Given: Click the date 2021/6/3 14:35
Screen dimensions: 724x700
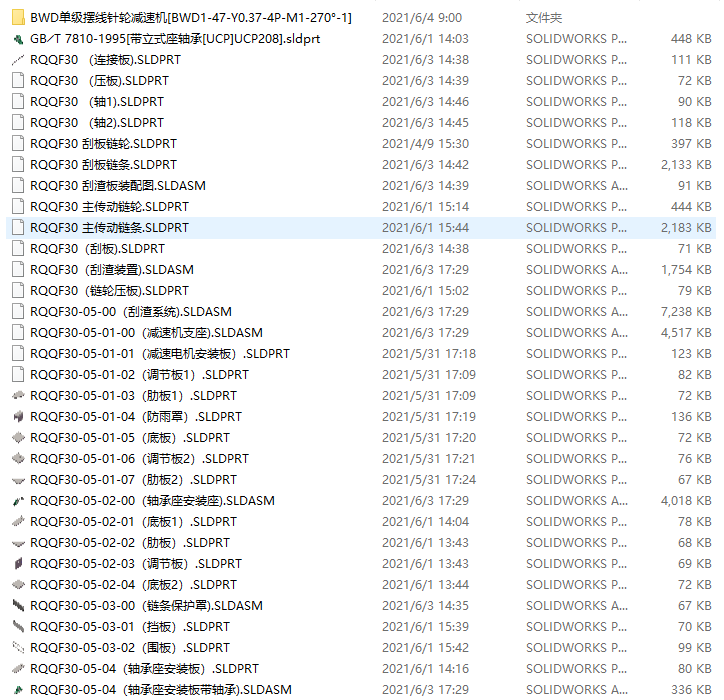Looking at the screenshot, I should [x=425, y=606].
